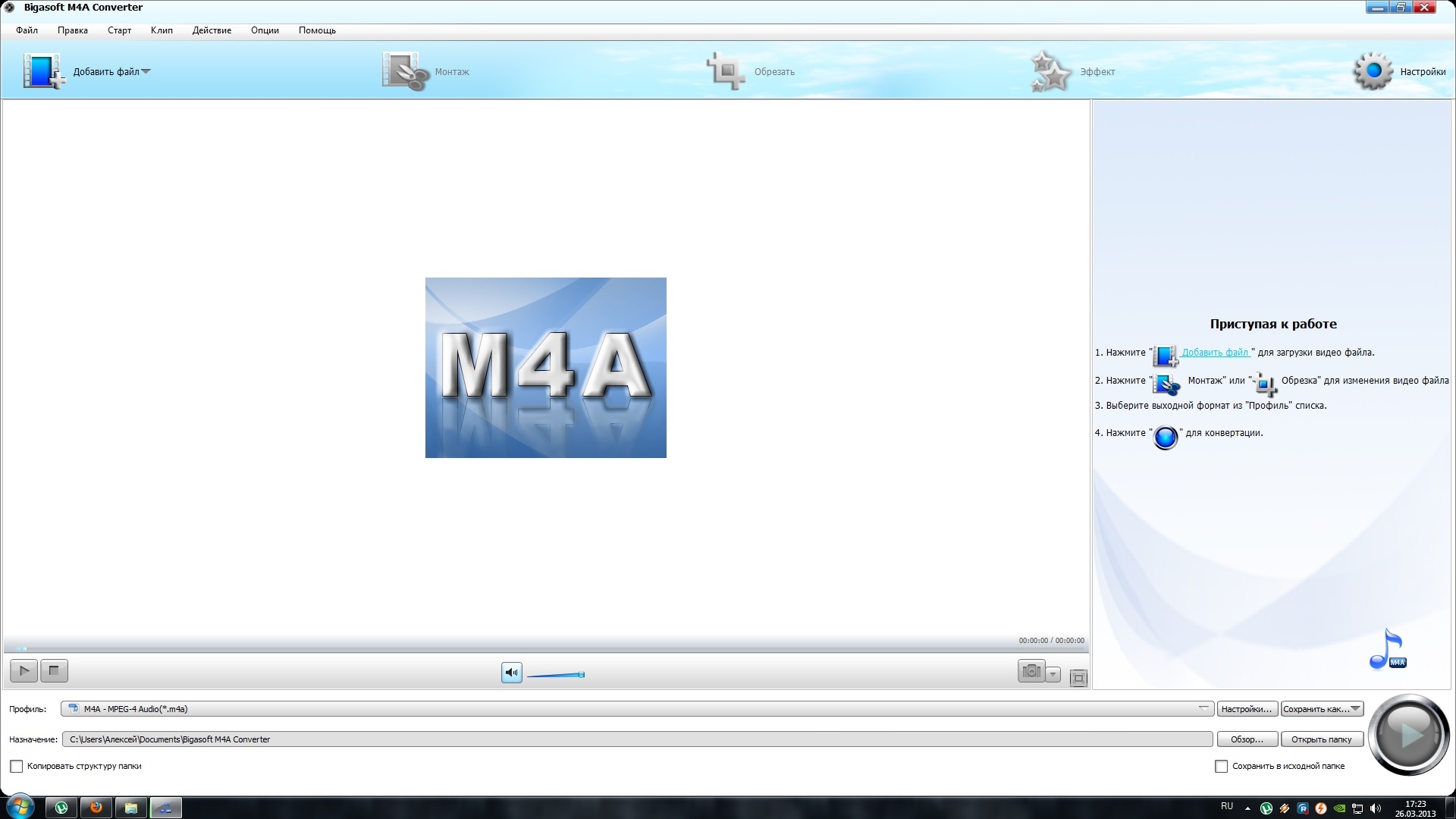The height and width of the screenshot is (819, 1456).
Task: Switch preview to full screen icon
Action: point(1078,678)
